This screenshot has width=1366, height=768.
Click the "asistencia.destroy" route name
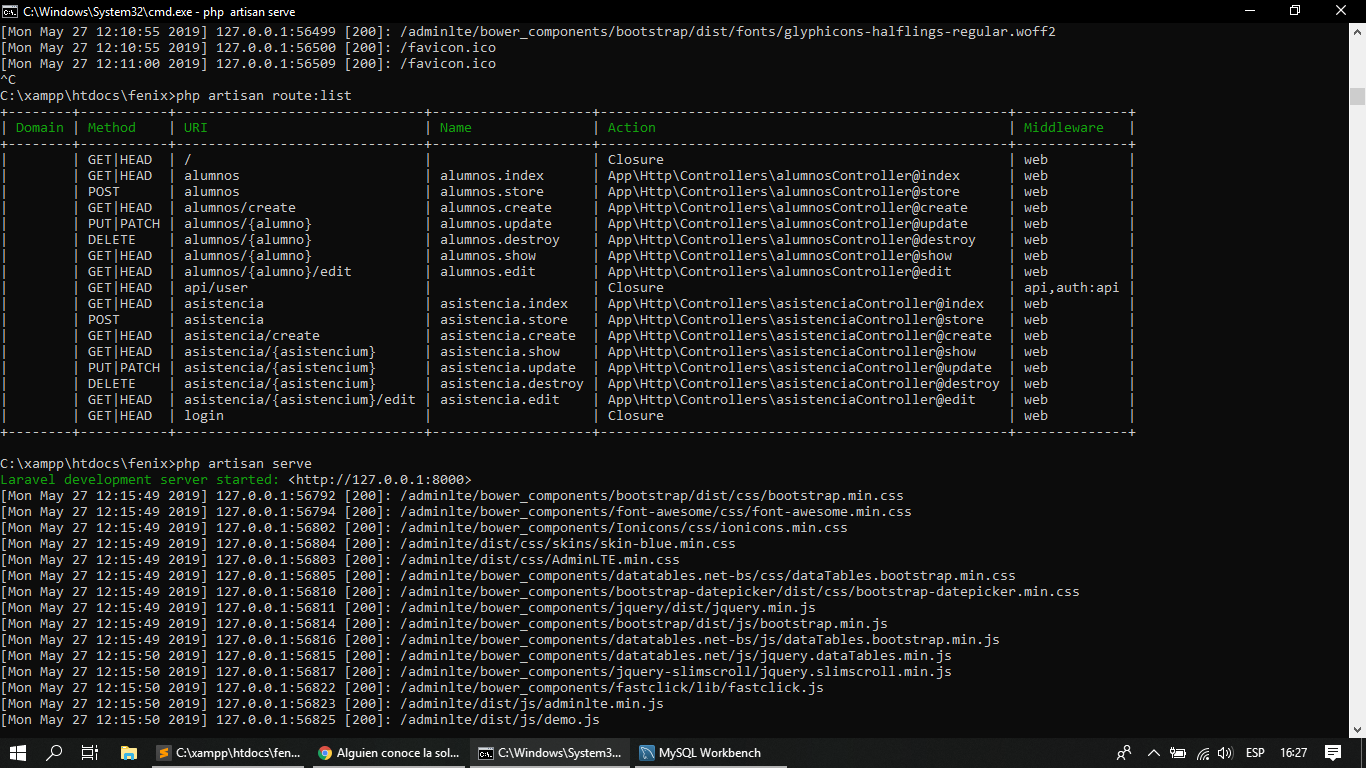click(512, 383)
